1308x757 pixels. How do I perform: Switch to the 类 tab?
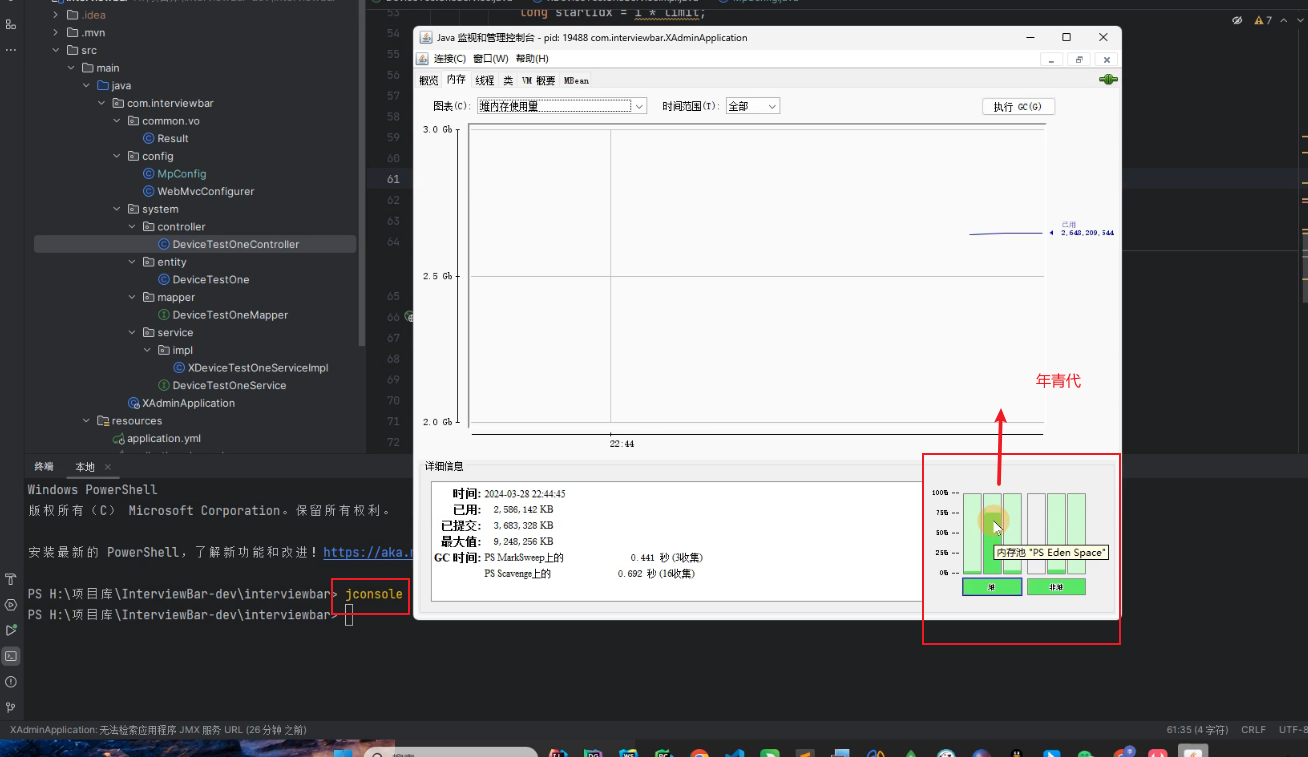pos(508,81)
